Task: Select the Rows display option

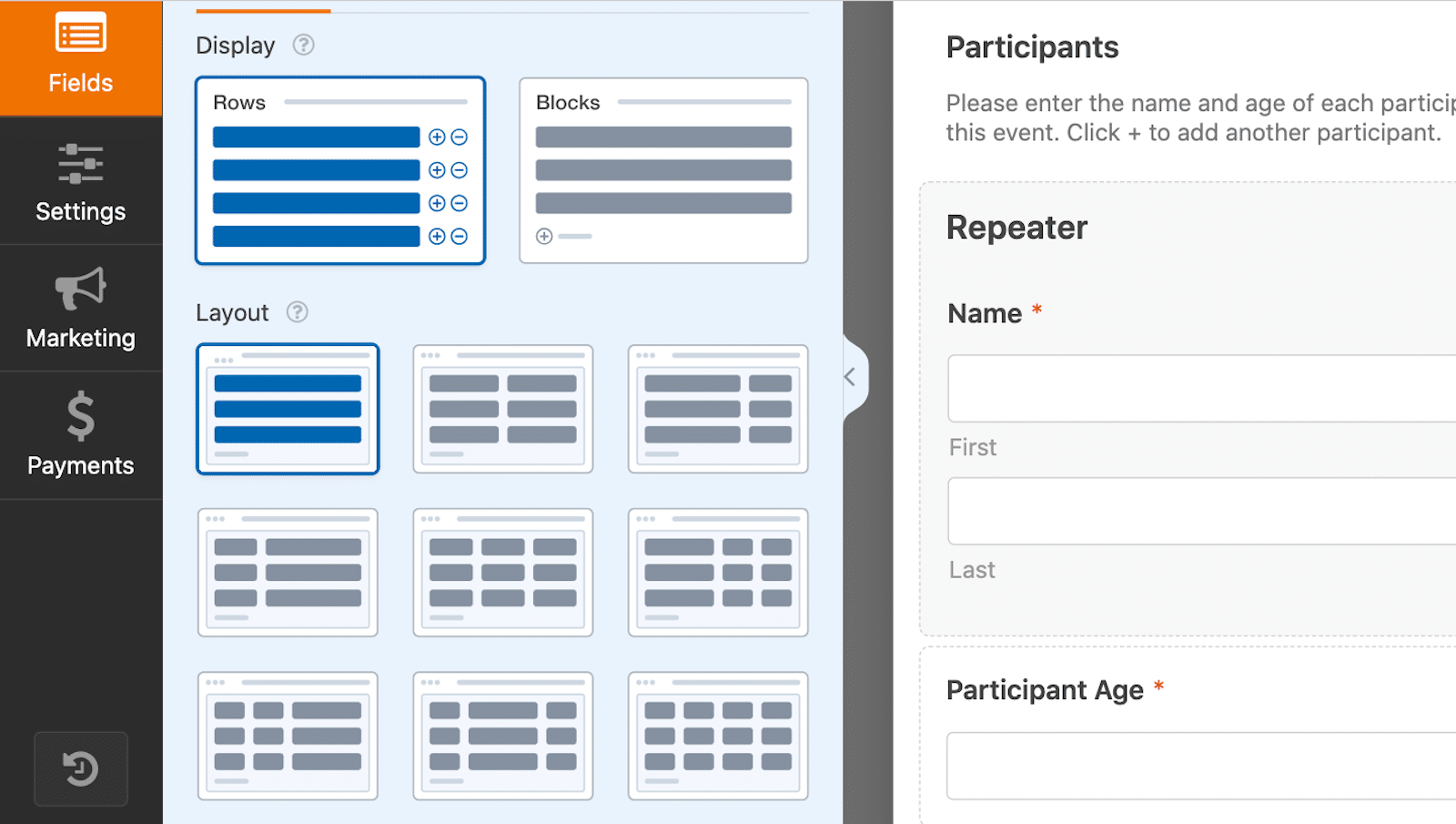Action: tap(340, 170)
